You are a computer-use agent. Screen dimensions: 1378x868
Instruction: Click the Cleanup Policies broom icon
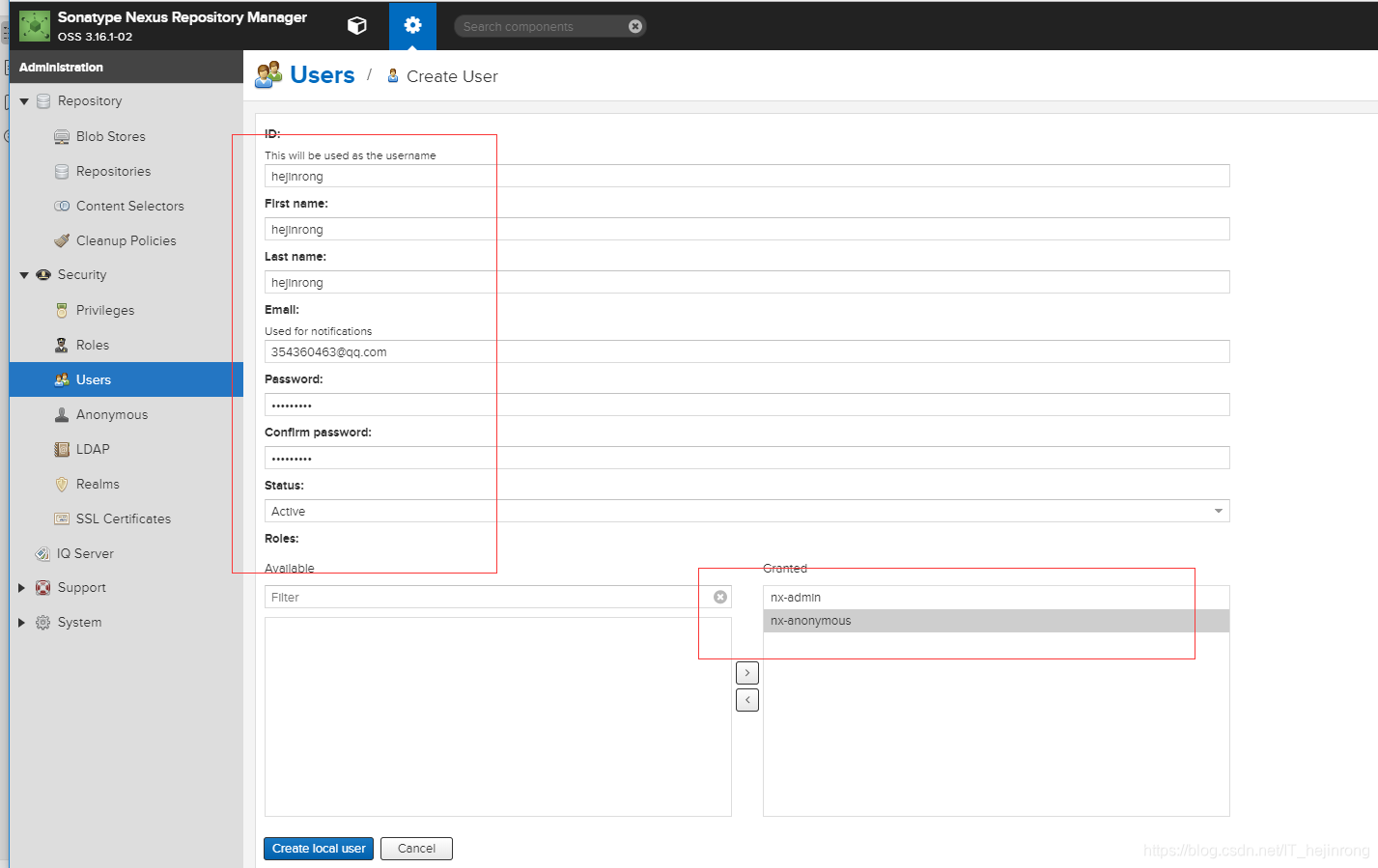click(62, 241)
